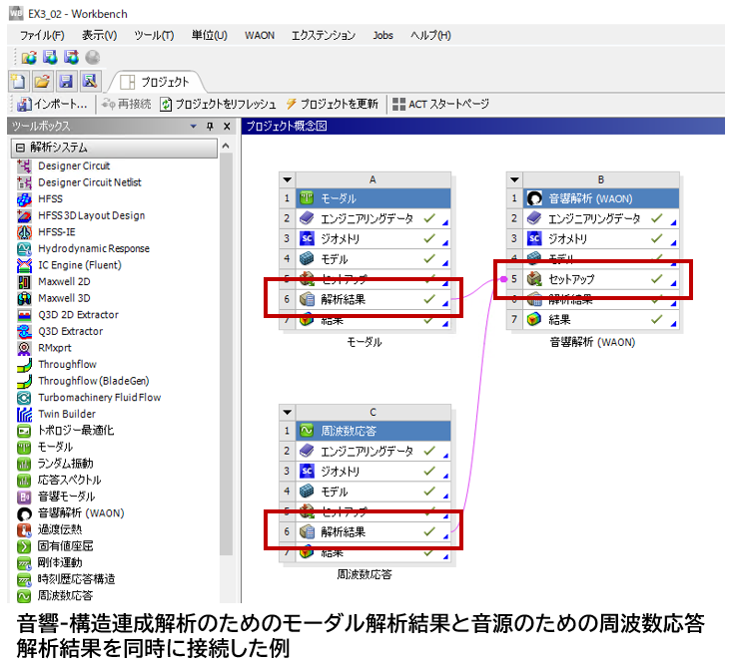Select 音響解析 (WAON) in toolbox

tap(81, 513)
